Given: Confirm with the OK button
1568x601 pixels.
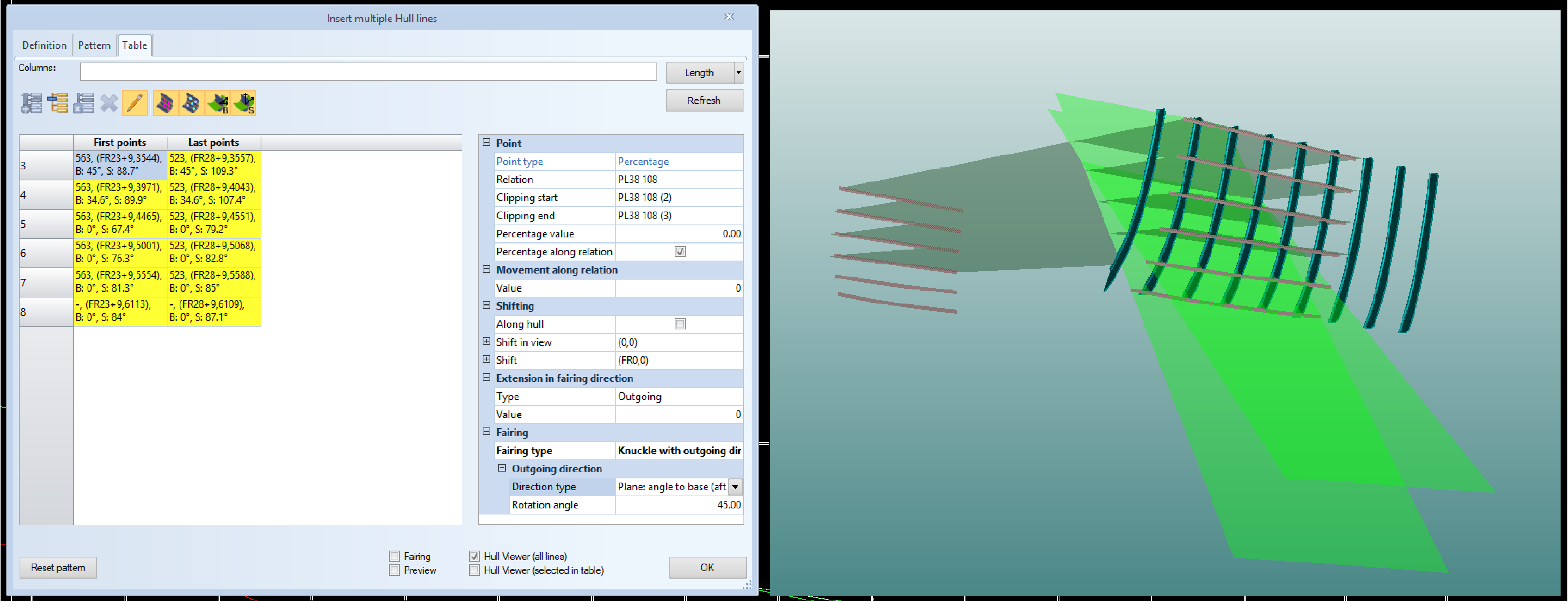Looking at the screenshot, I should point(707,567).
